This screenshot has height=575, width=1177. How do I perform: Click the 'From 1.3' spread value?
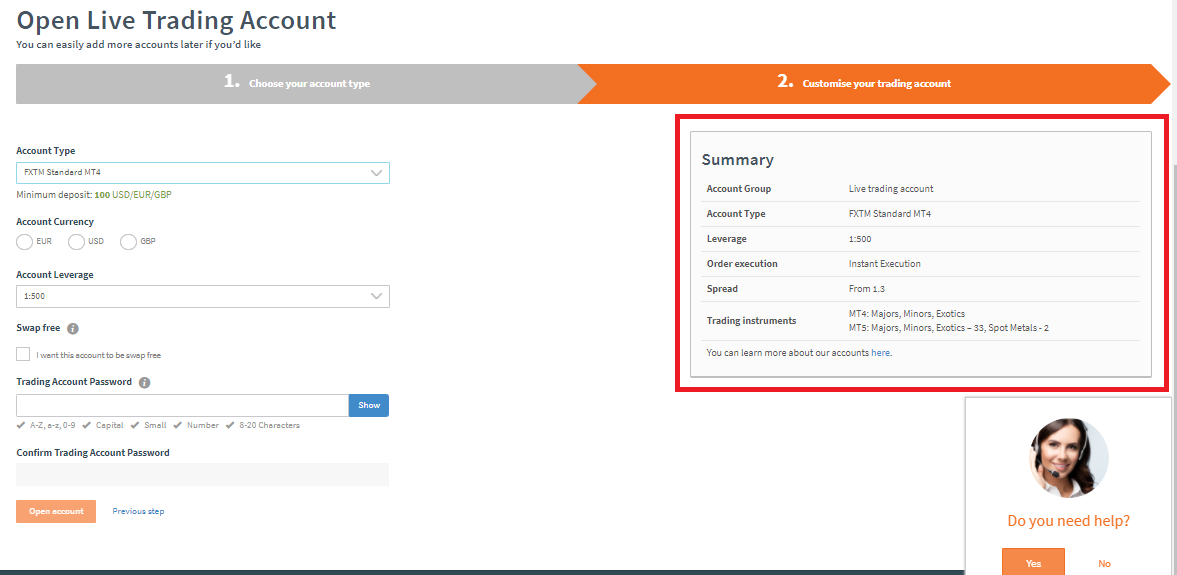[x=867, y=288]
